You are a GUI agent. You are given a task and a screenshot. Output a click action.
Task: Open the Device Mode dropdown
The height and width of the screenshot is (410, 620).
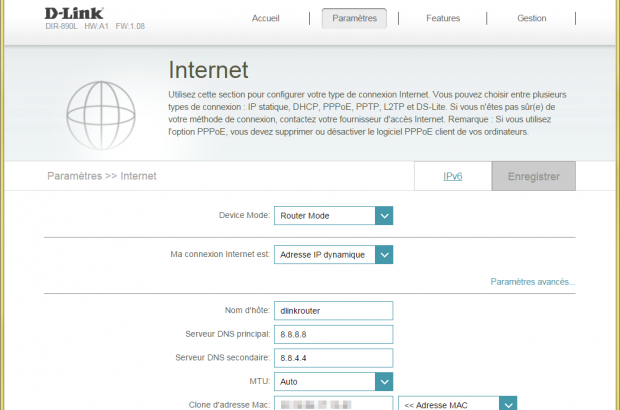(x=383, y=215)
